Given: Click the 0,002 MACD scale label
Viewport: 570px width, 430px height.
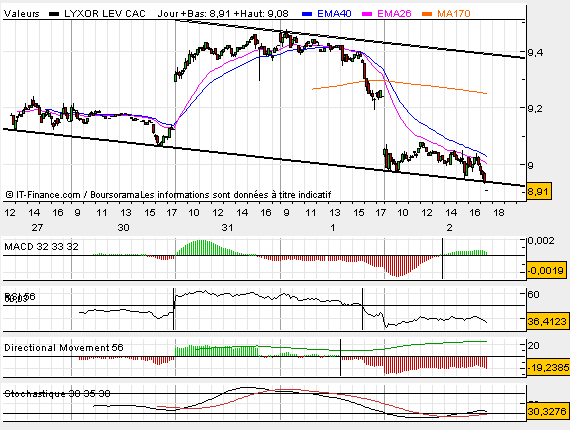Looking at the screenshot, I should tap(541, 241).
